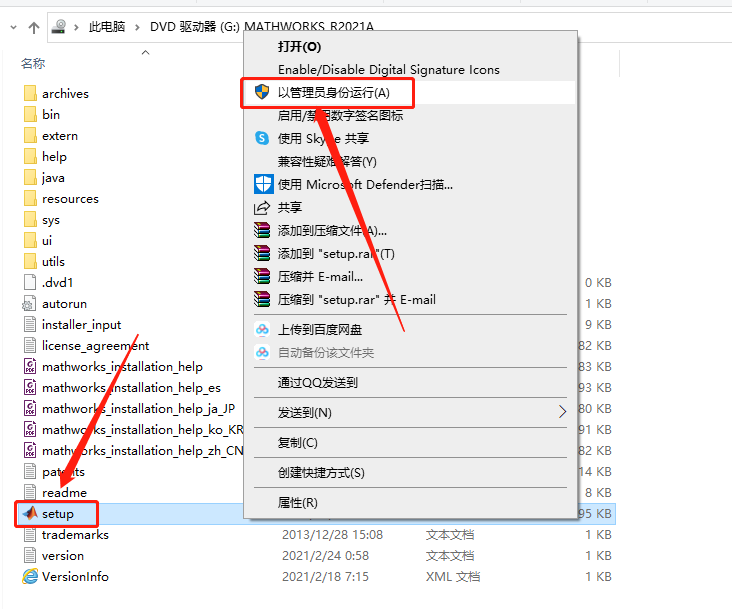Select mathworks_installation_help_ja_JP file name

(139, 409)
